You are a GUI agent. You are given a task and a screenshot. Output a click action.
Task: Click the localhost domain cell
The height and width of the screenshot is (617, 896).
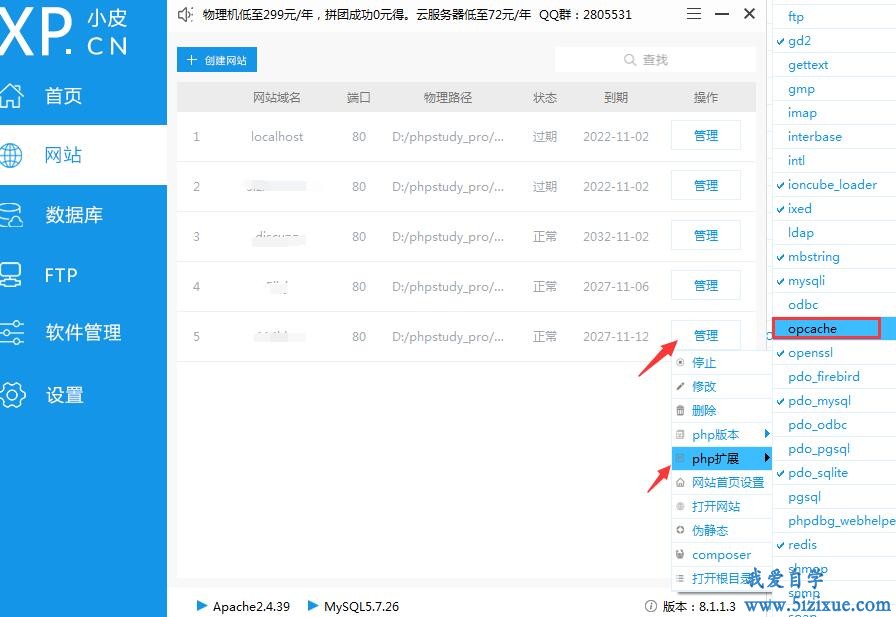point(277,137)
